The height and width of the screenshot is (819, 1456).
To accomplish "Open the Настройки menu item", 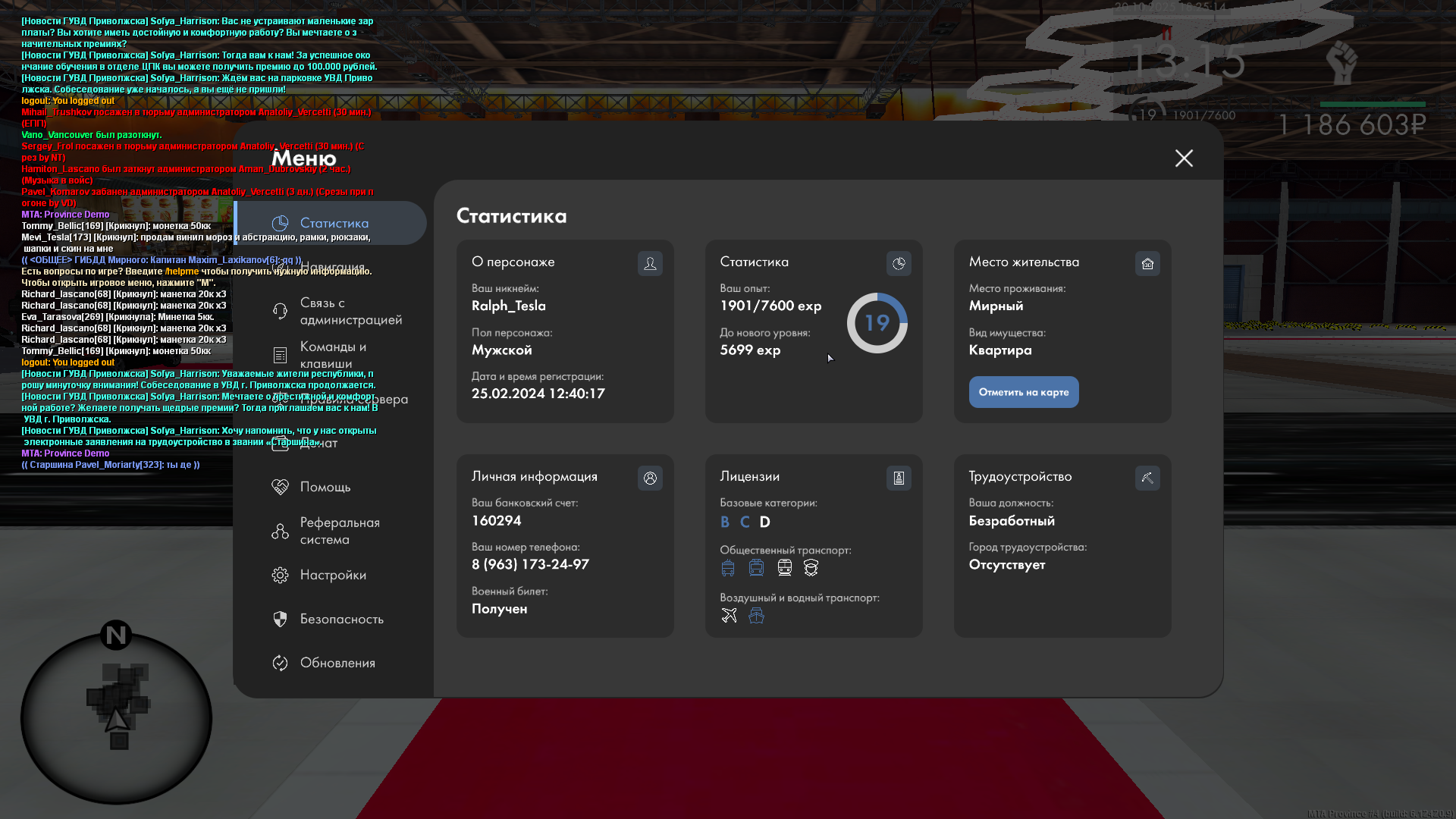I will (x=332, y=575).
